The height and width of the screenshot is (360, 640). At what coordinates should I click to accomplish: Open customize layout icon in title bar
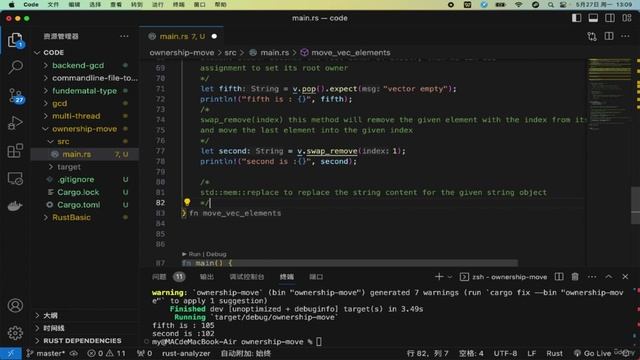pyautogui.click(x=627, y=18)
